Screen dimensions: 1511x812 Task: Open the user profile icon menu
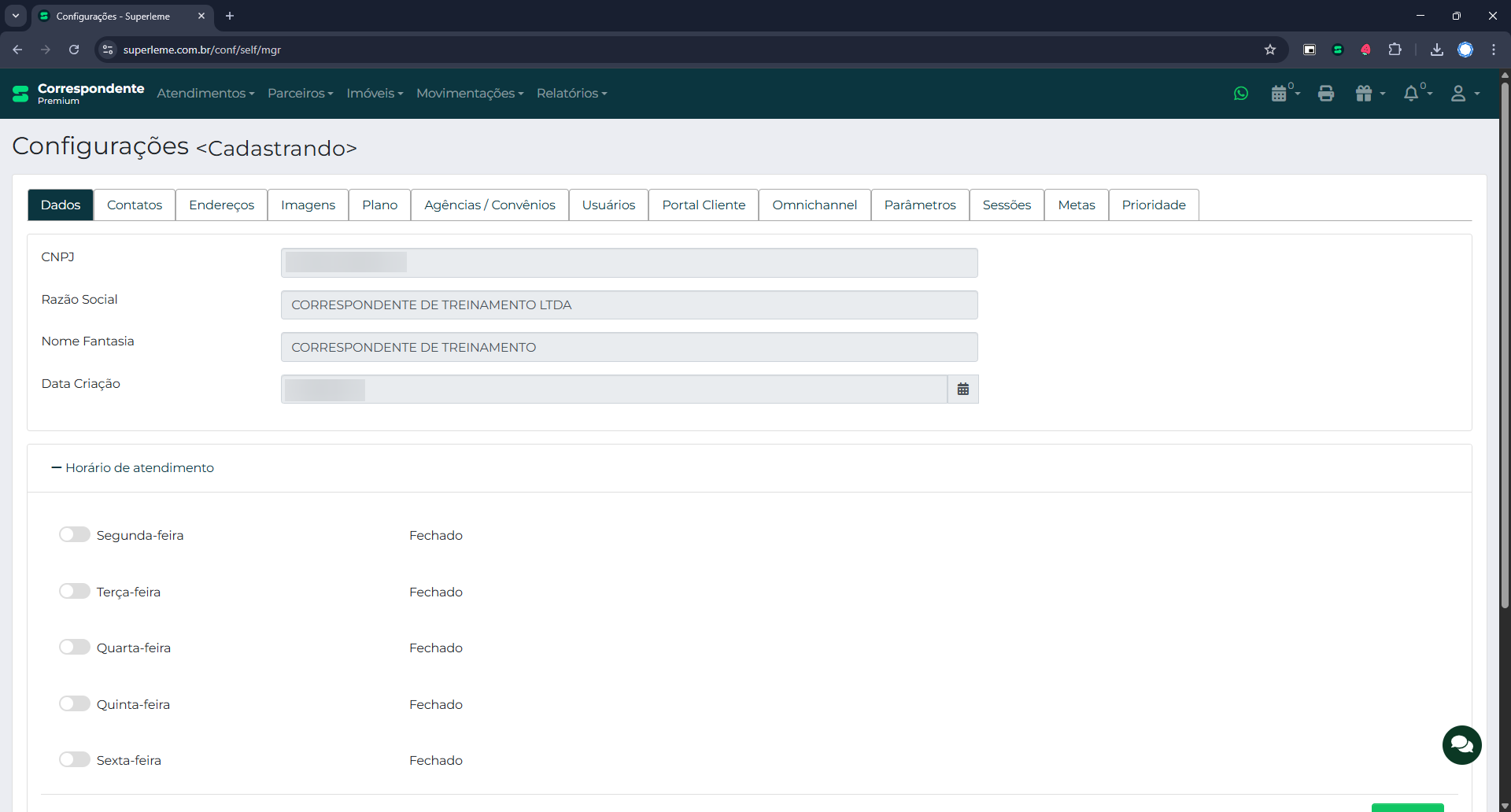pyautogui.click(x=1458, y=94)
